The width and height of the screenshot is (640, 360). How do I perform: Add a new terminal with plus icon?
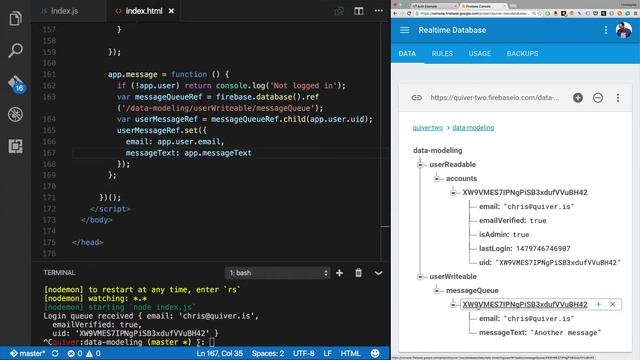pyautogui.click(x=340, y=273)
